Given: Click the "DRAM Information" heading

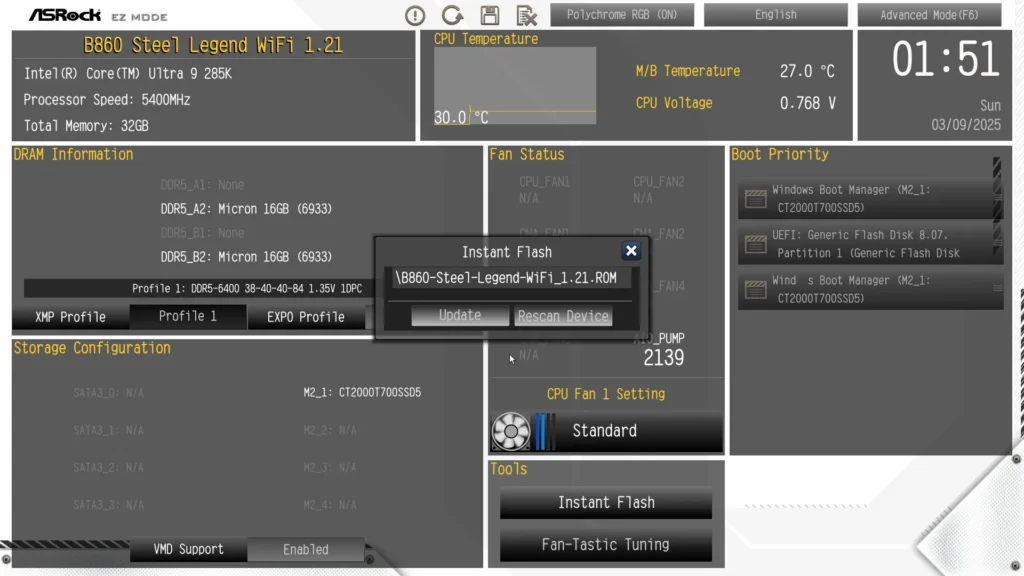Looking at the screenshot, I should (73, 155).
